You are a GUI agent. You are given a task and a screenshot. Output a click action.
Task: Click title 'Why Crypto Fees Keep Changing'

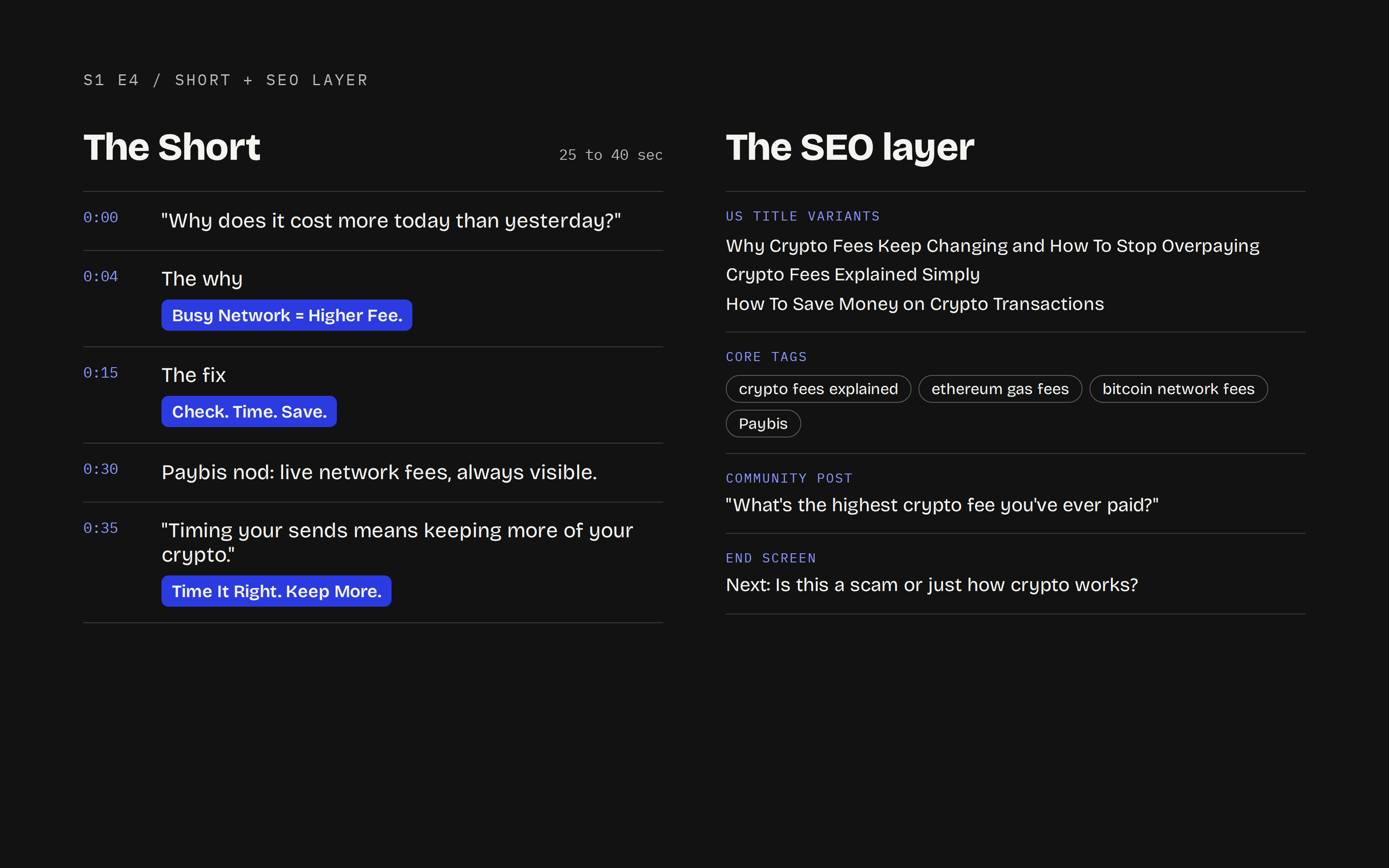click(x=992, y=246)
